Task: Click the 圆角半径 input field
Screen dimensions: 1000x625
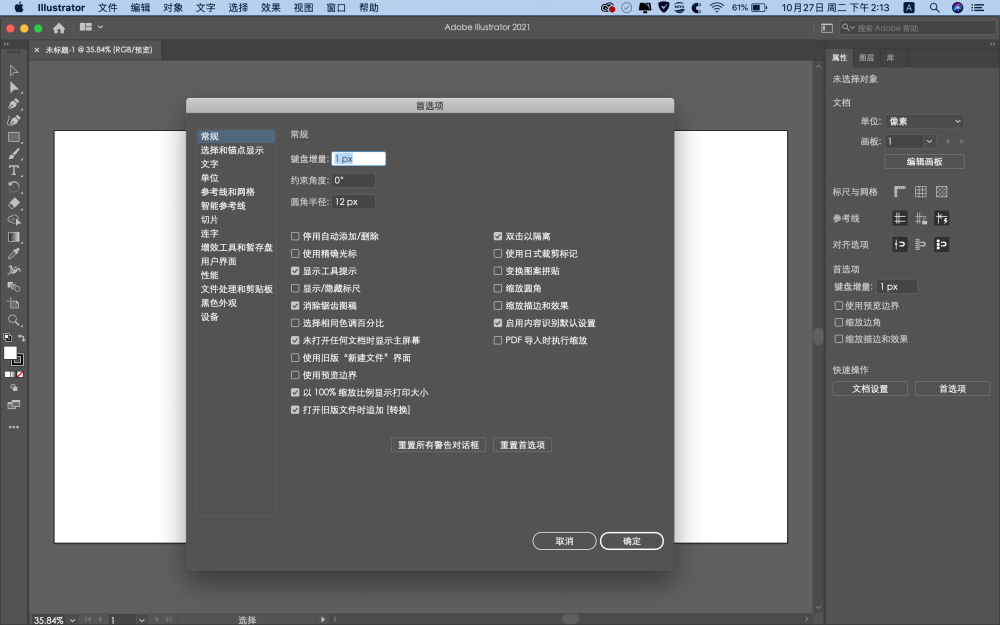Action: (x=353, y=202)
